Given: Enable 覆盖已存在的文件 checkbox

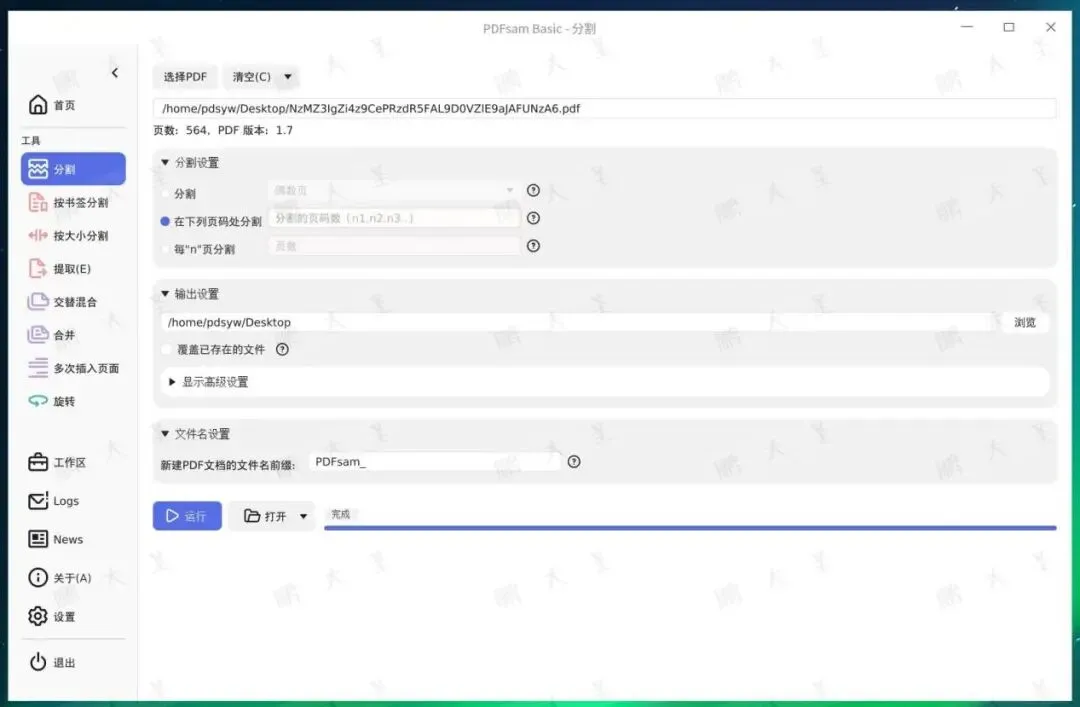Looking at the screenshot, I should coord(167,349).
